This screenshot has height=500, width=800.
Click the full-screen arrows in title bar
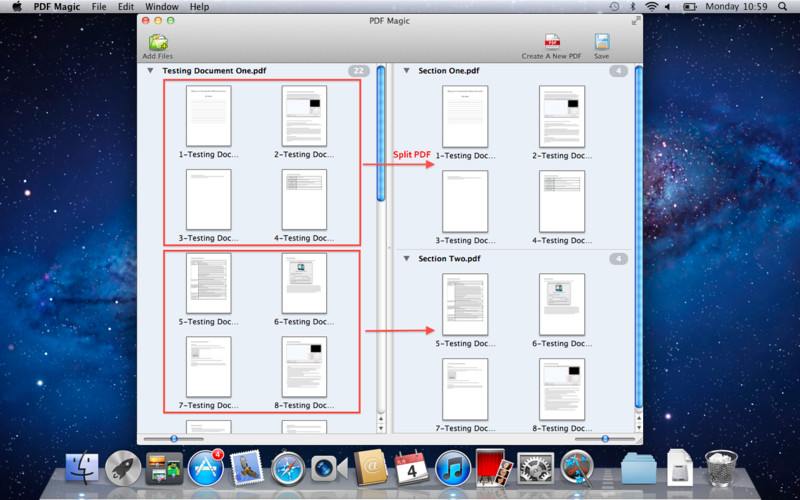click(x=635, y=21)
